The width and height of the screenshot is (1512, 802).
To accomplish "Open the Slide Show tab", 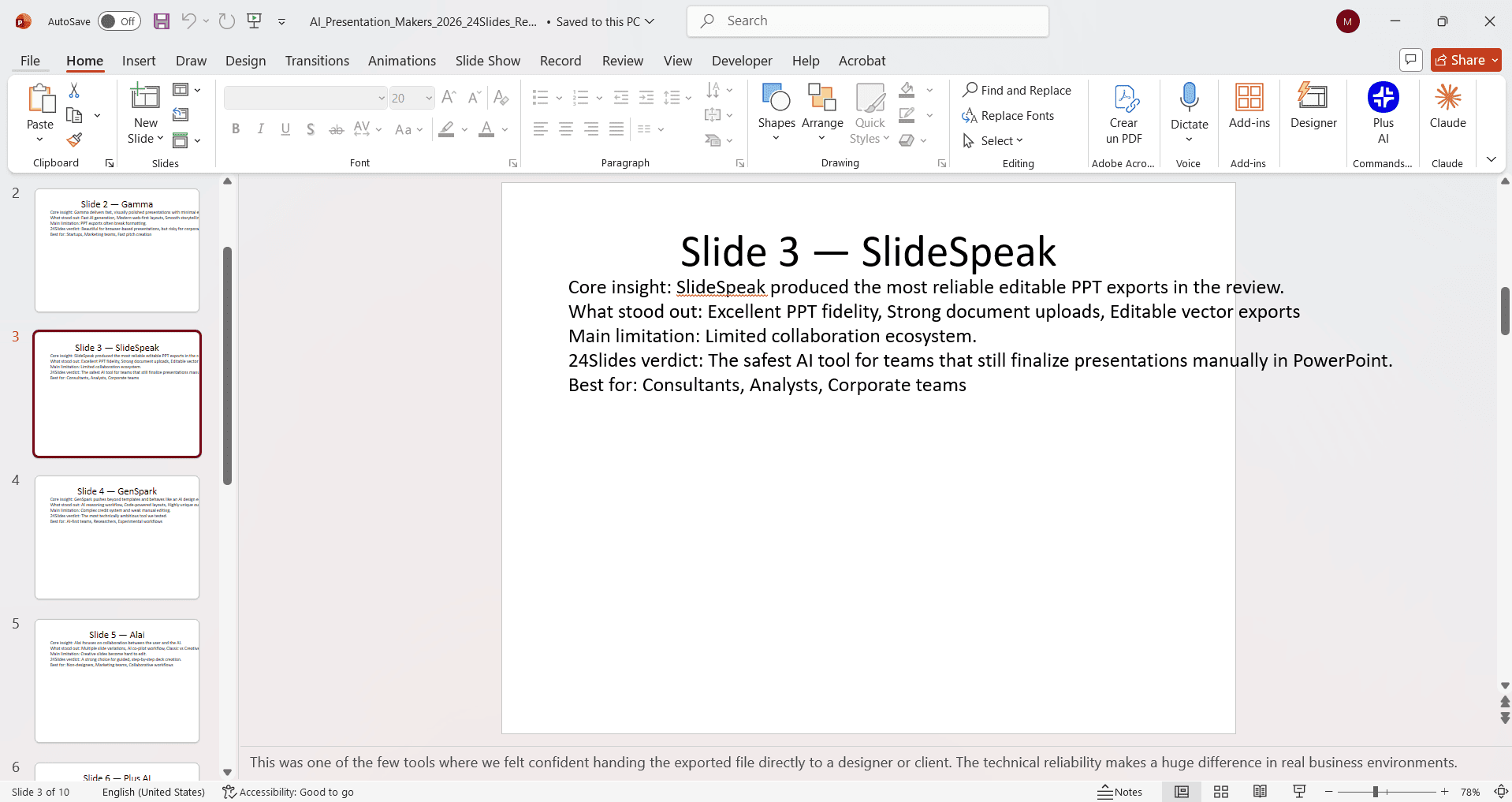I will coord(488,61).
